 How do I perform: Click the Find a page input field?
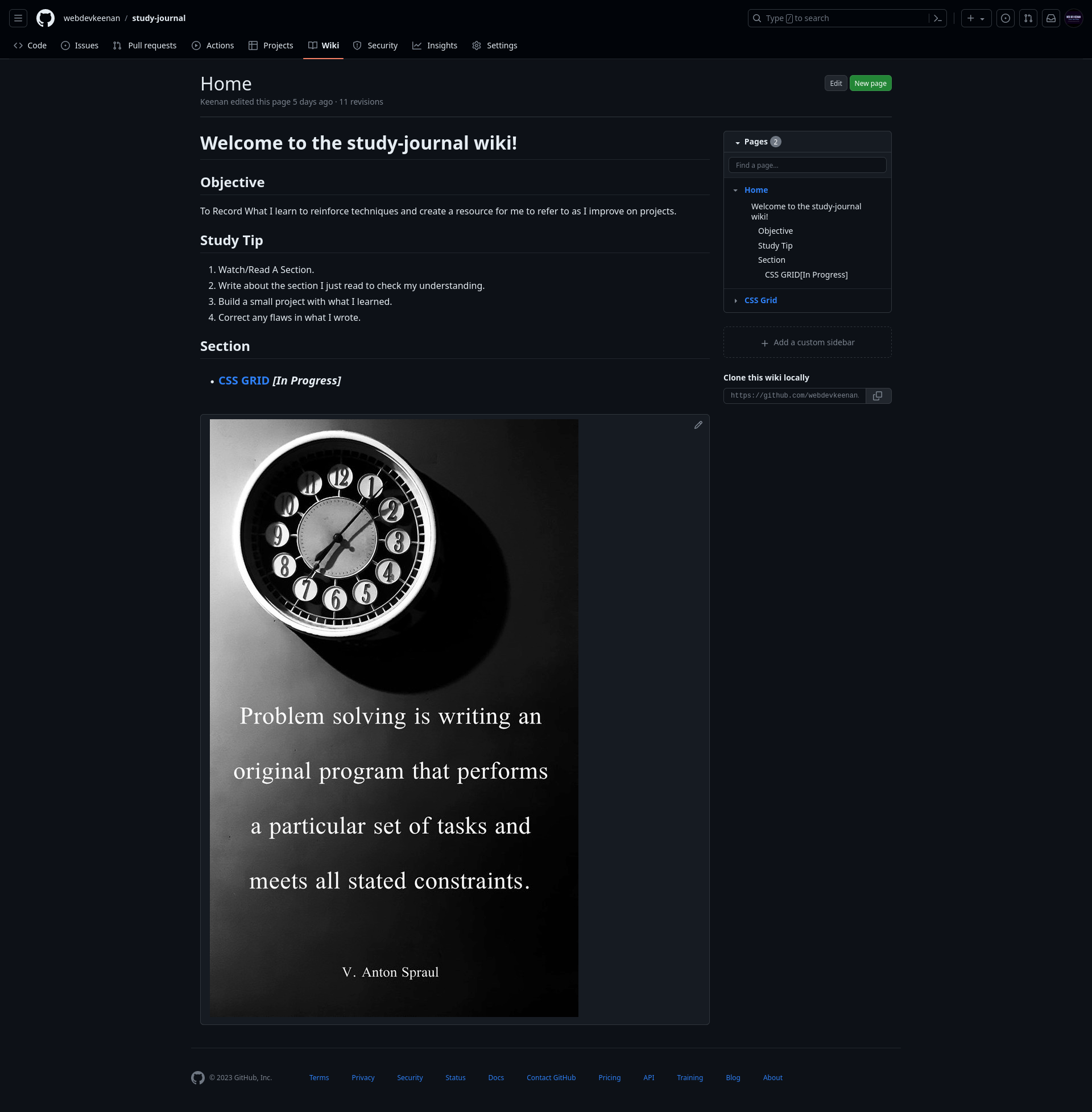[807, 164]
